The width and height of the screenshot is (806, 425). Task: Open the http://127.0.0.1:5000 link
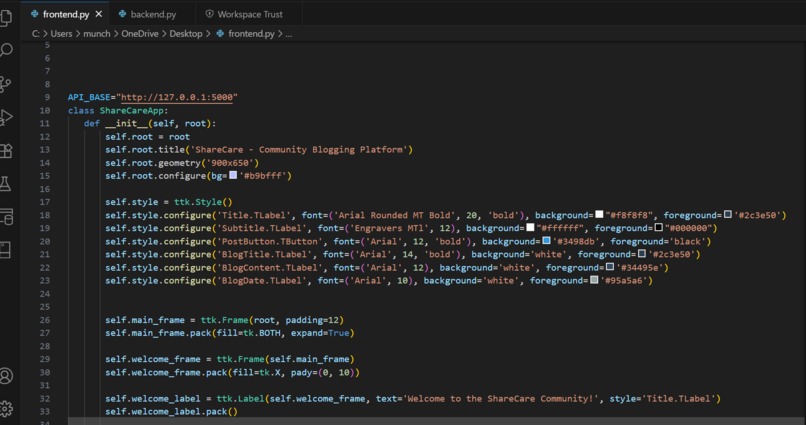click(x=177, y=97)
